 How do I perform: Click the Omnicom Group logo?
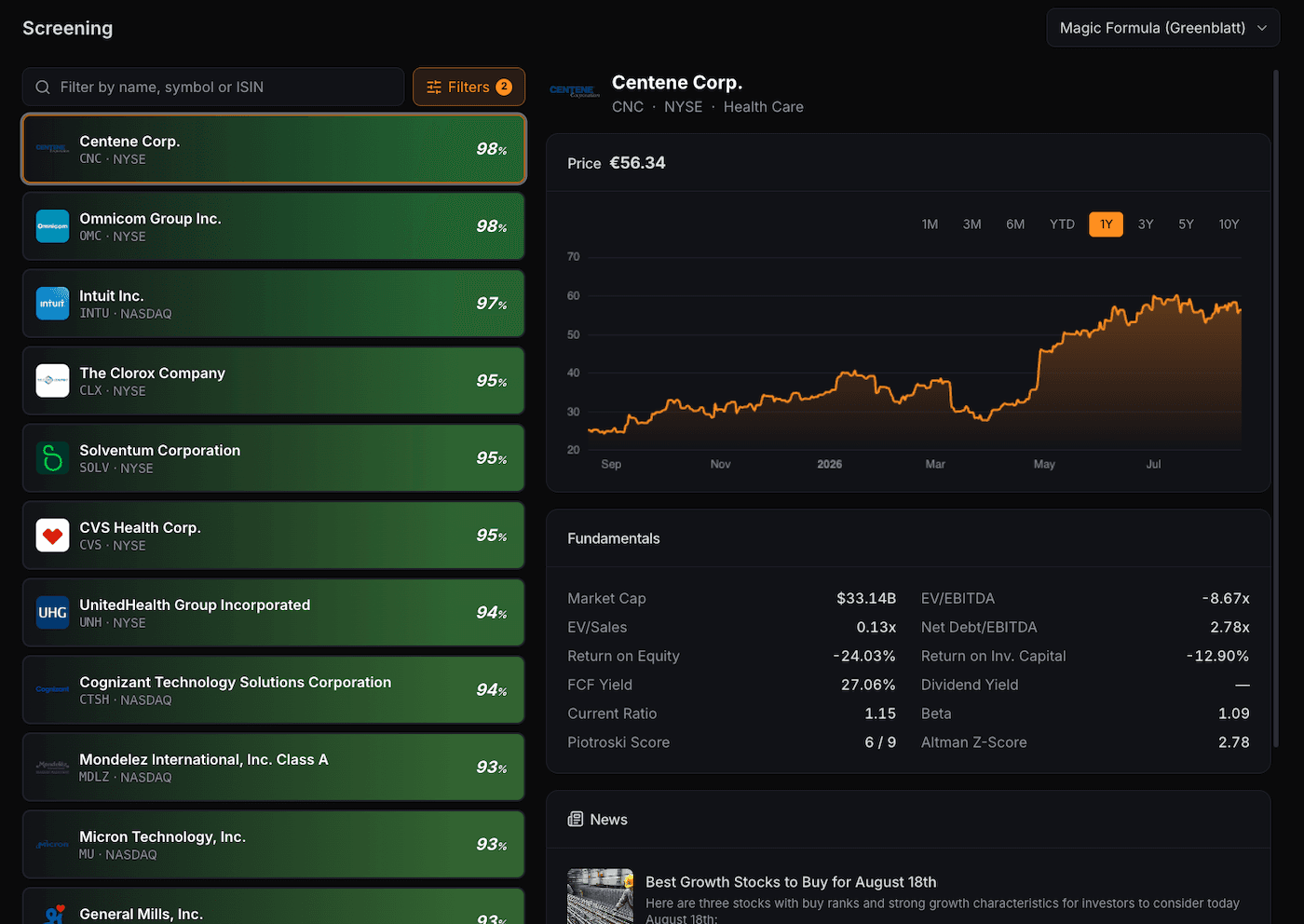pos(52,226)
